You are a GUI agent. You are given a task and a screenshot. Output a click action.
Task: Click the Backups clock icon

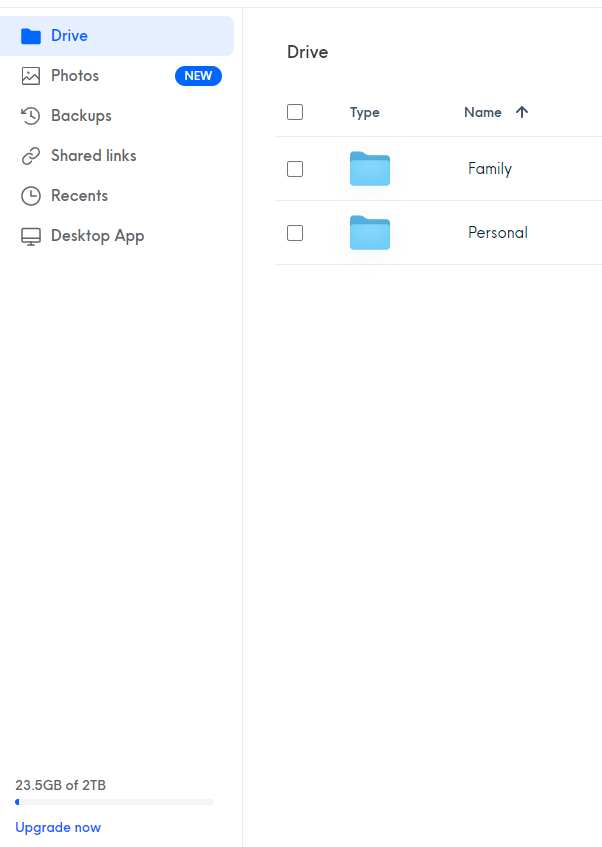coord(30,115)
